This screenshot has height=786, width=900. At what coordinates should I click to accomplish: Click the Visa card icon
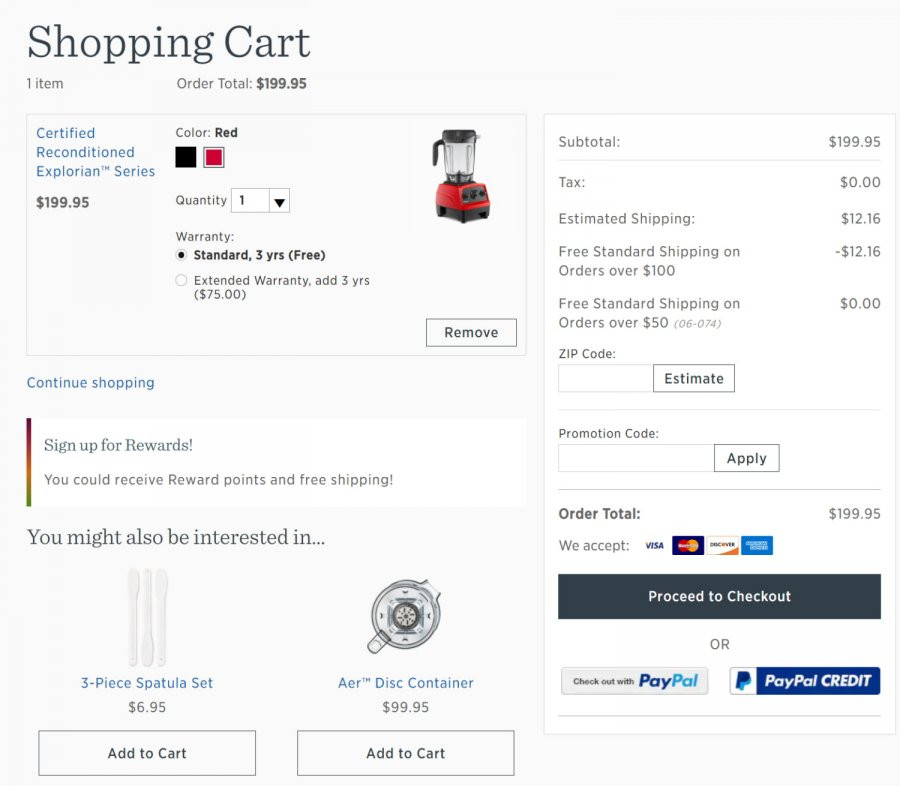click(654, 545)
